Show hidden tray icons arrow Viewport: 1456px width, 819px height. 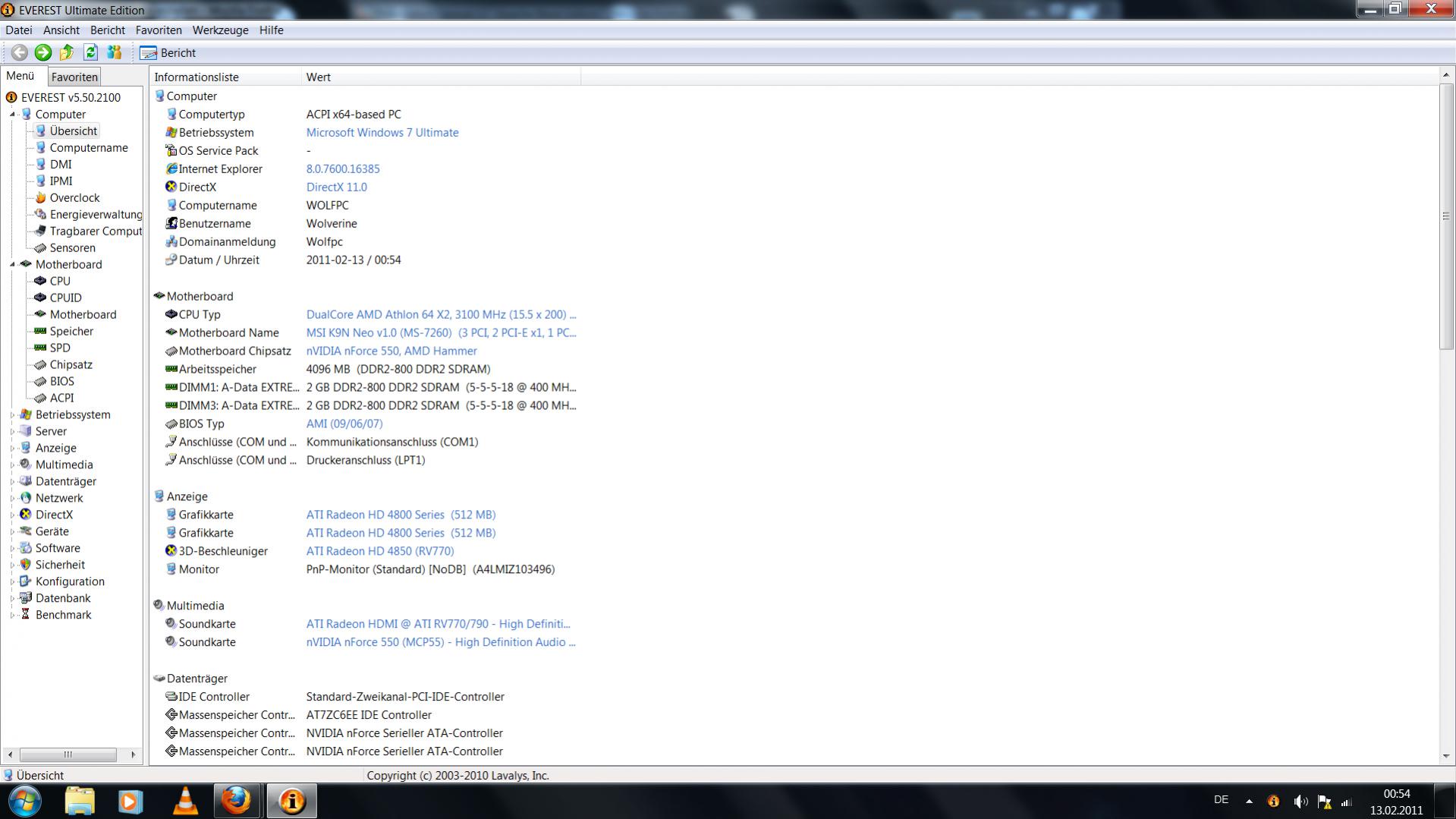pos(1249,801)
